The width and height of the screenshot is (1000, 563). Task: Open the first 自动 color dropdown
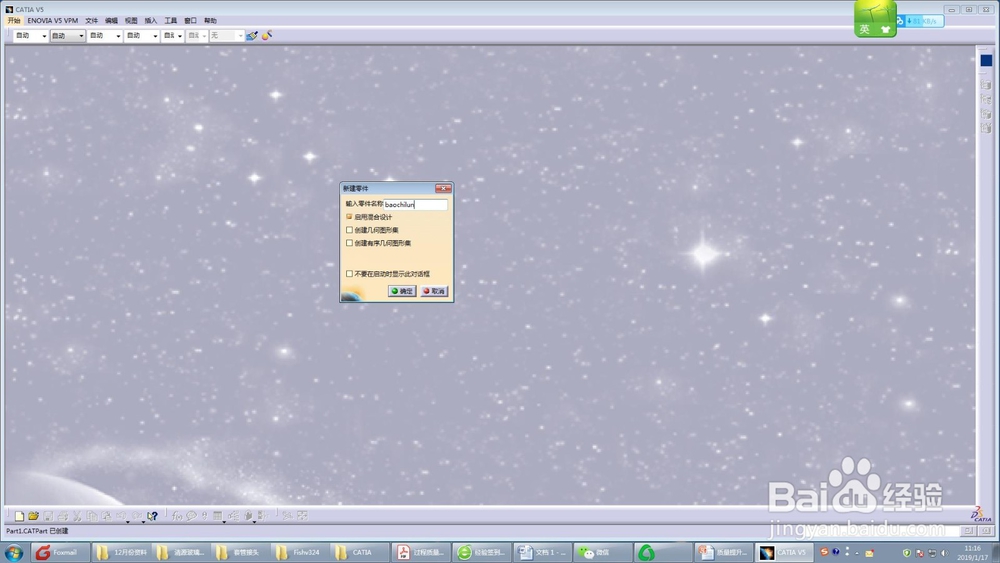click(31, 36)
